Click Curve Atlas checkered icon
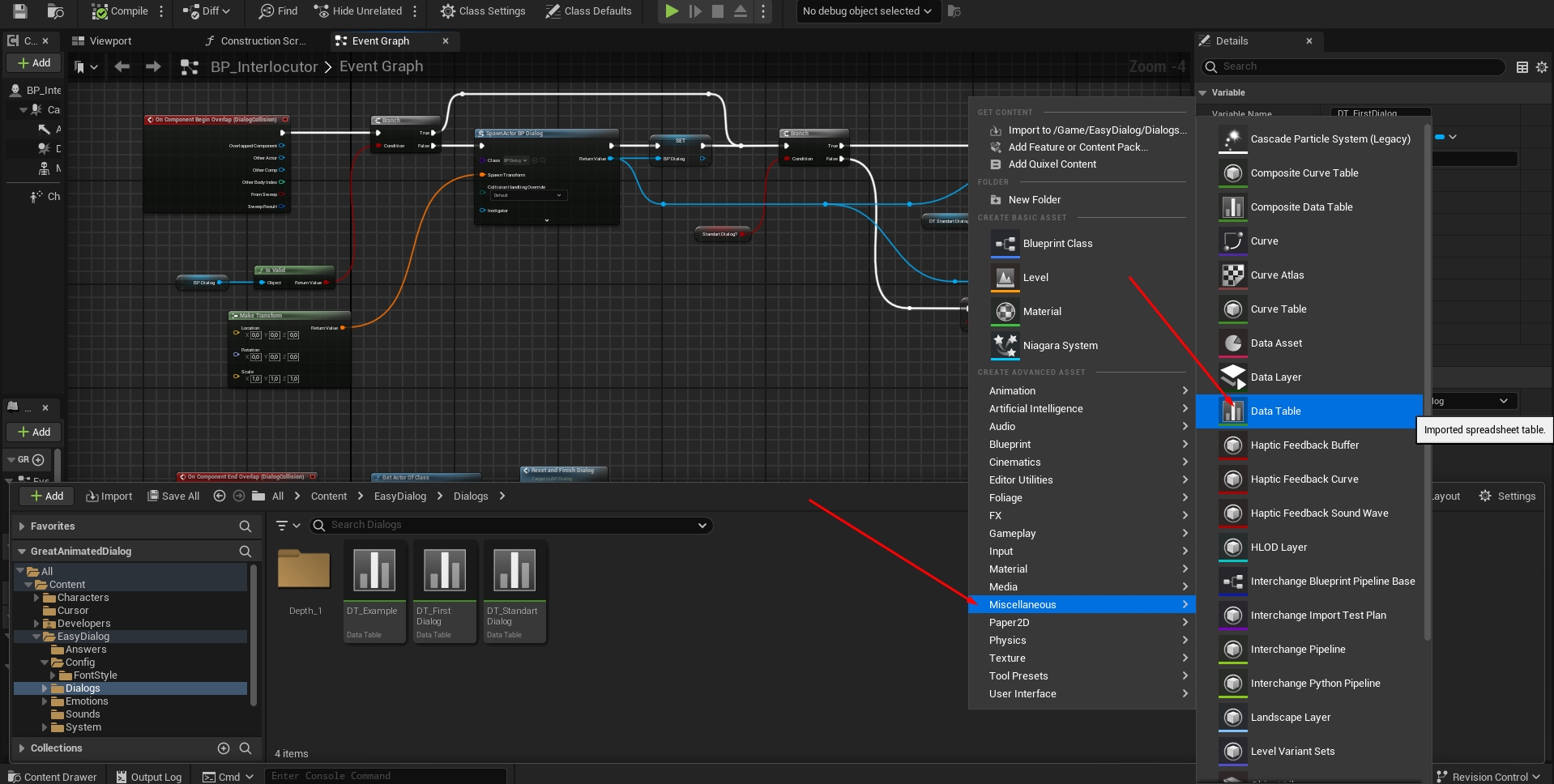The height and width of the screenshot is (784, 1554). (1232, 275)
